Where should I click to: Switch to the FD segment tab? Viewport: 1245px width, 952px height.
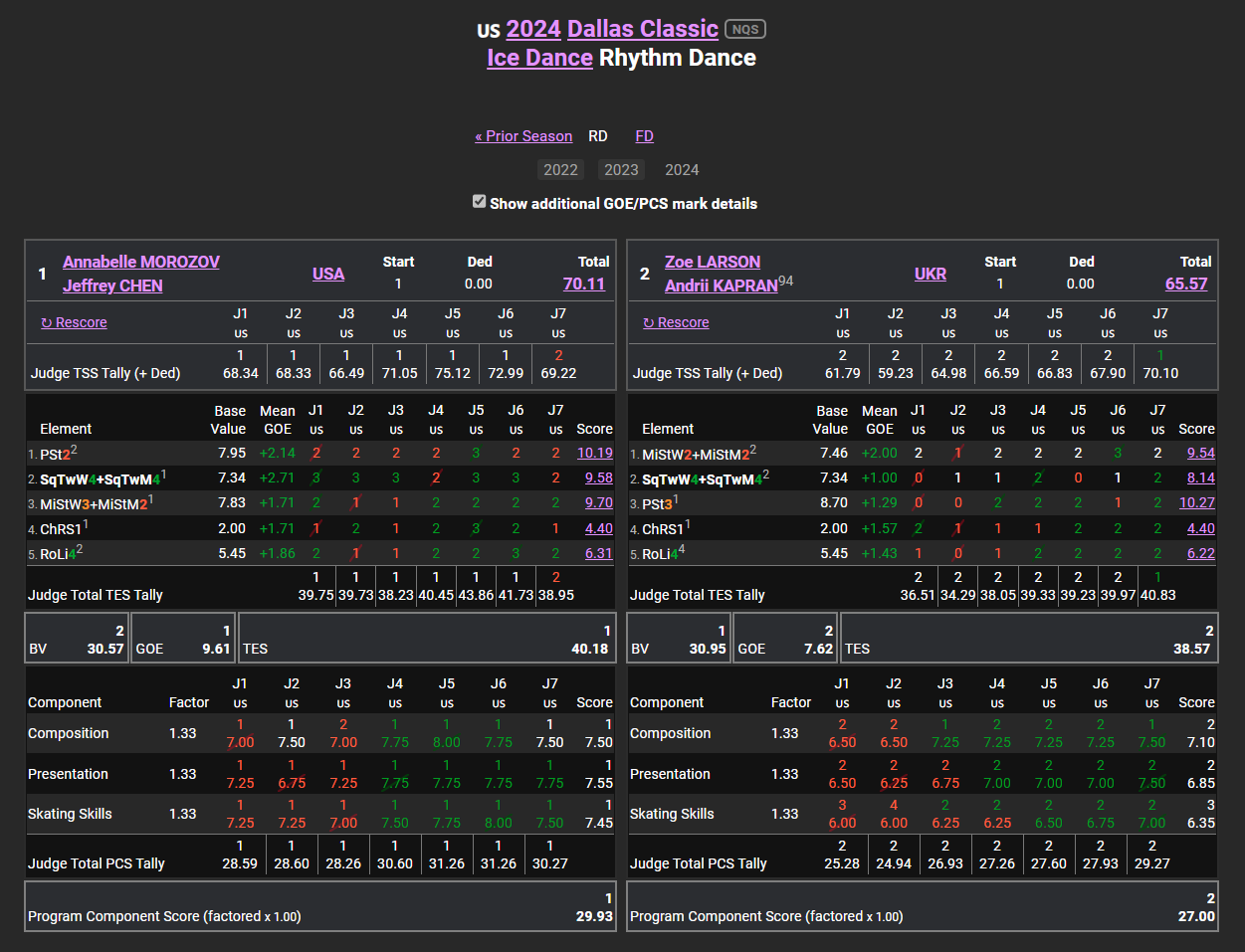tap(644, 136)
